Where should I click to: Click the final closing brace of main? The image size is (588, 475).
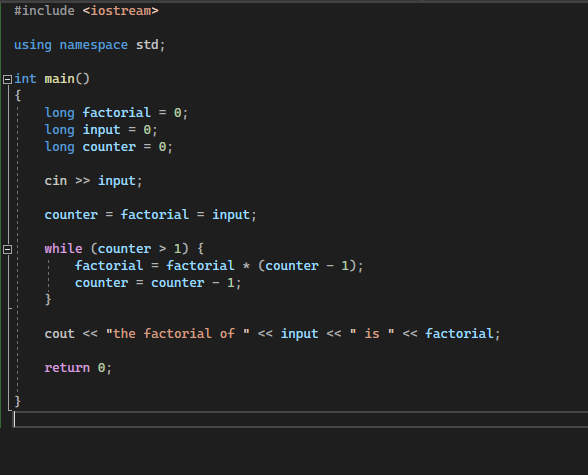(x=18, y=402)
